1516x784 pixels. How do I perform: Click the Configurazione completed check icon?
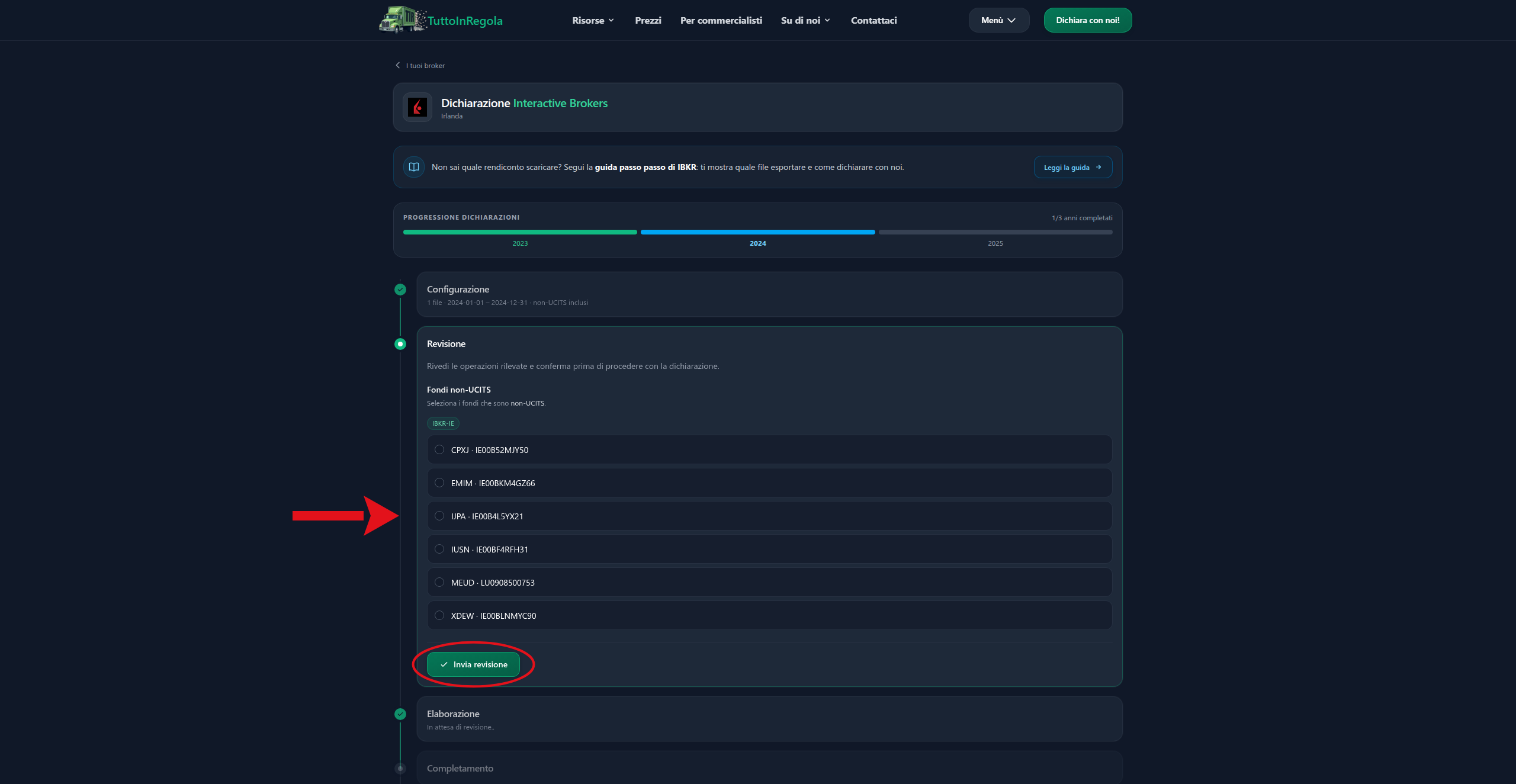400,290
